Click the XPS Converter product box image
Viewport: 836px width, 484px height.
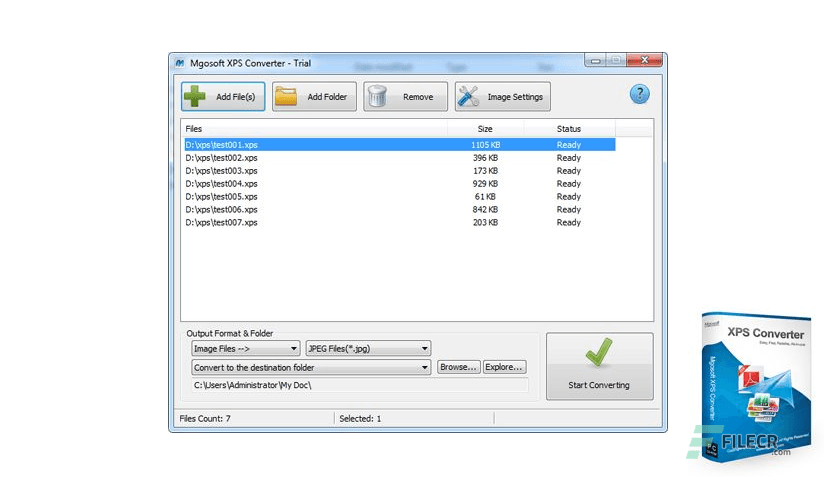755,386
